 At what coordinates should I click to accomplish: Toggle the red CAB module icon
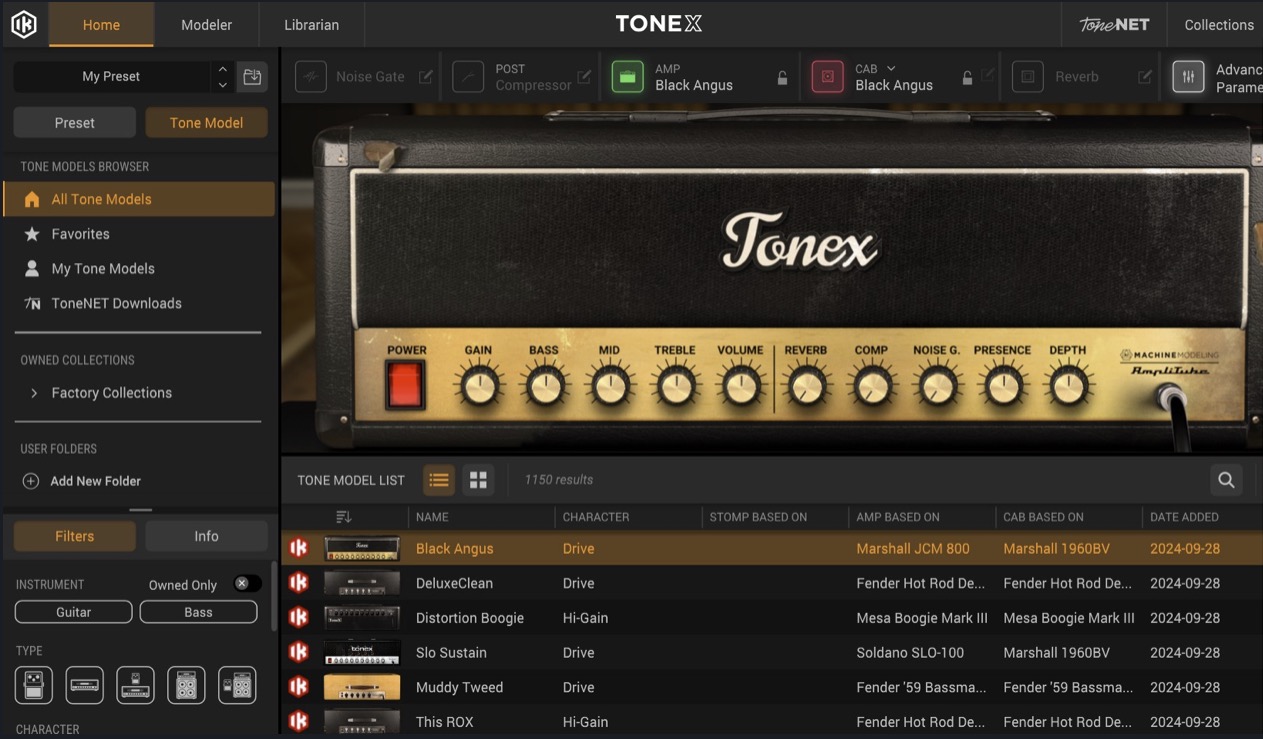pos(827,76)
